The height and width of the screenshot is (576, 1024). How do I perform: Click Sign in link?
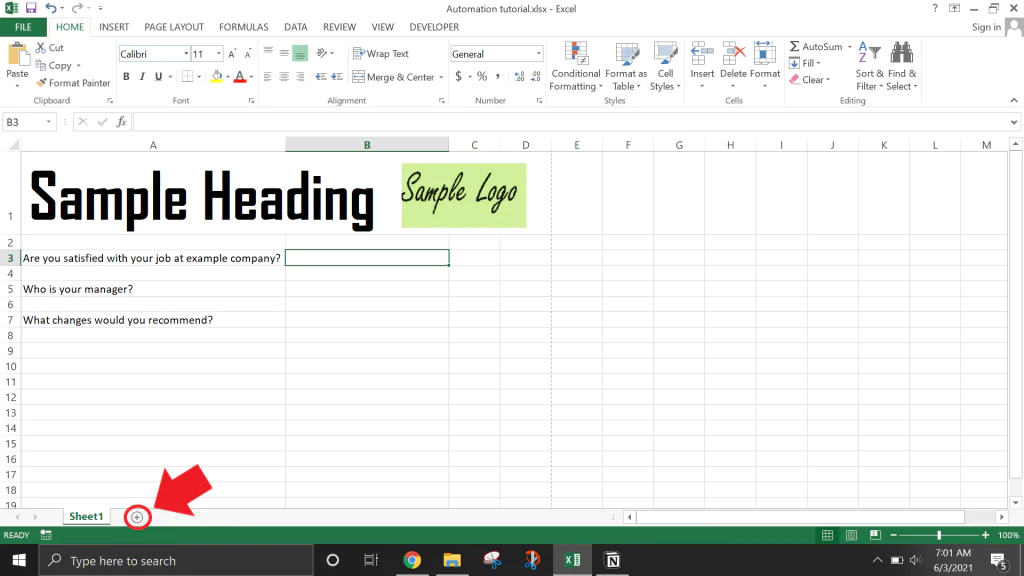click(x=986, y=27)
